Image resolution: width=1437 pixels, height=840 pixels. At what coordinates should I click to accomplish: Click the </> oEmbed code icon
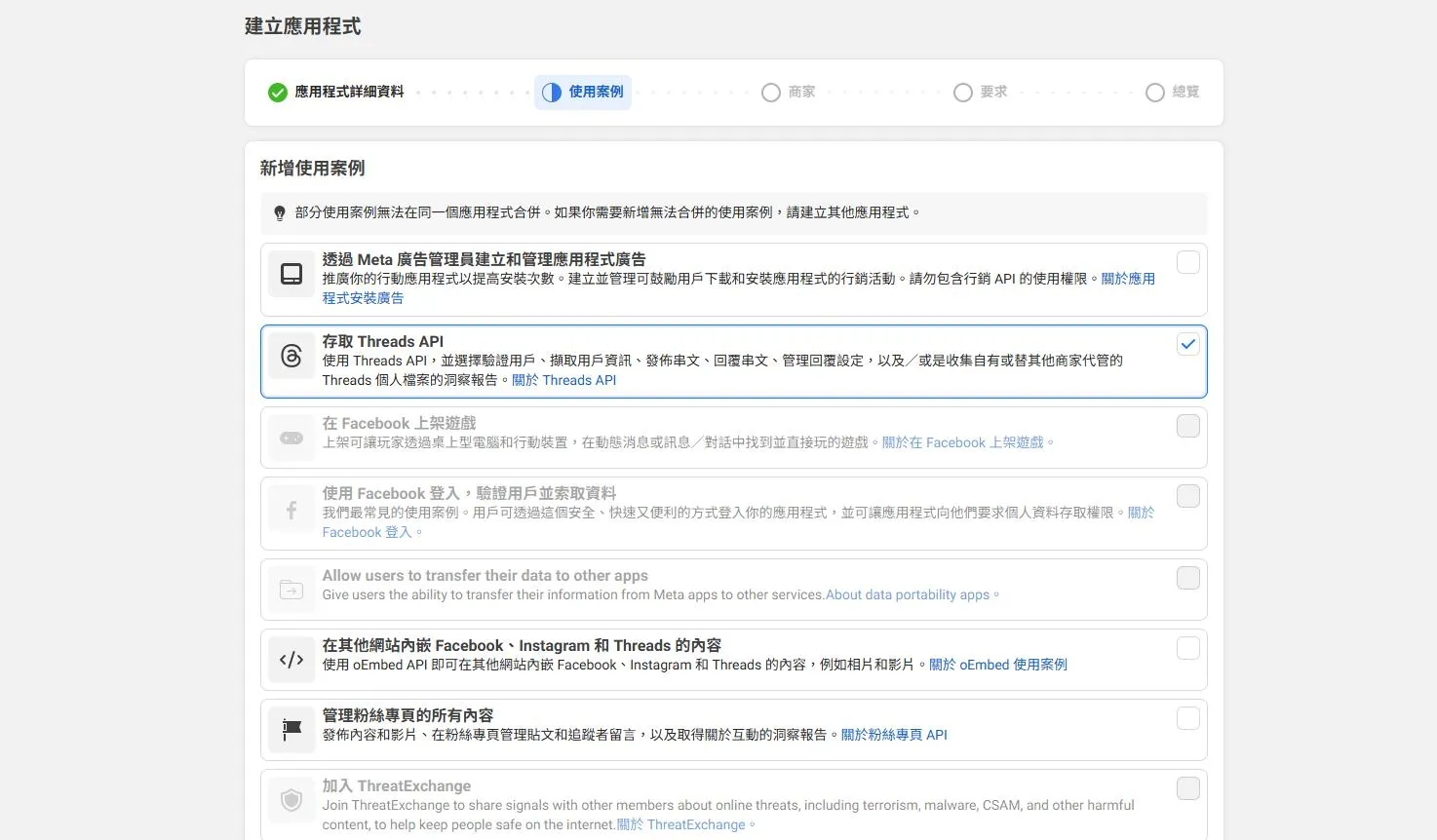(291, 659)
